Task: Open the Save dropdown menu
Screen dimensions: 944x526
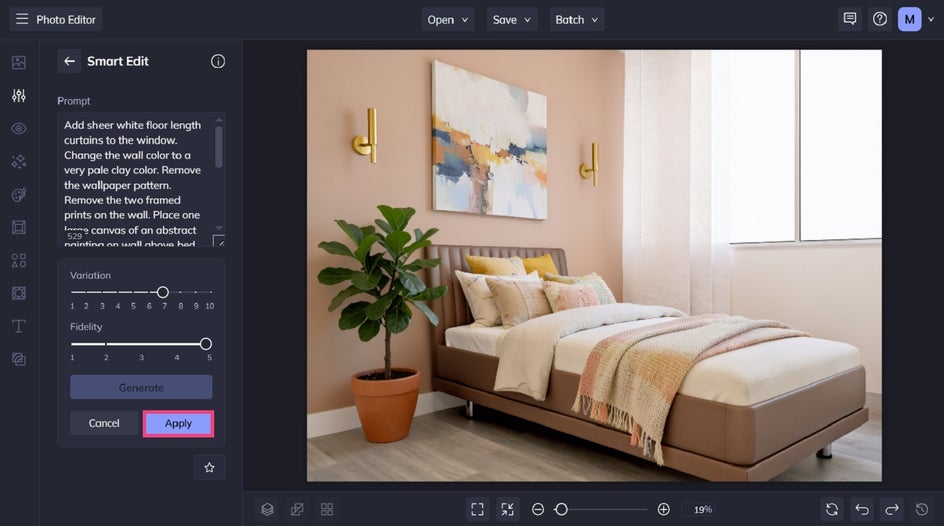Action: [512, 19]
